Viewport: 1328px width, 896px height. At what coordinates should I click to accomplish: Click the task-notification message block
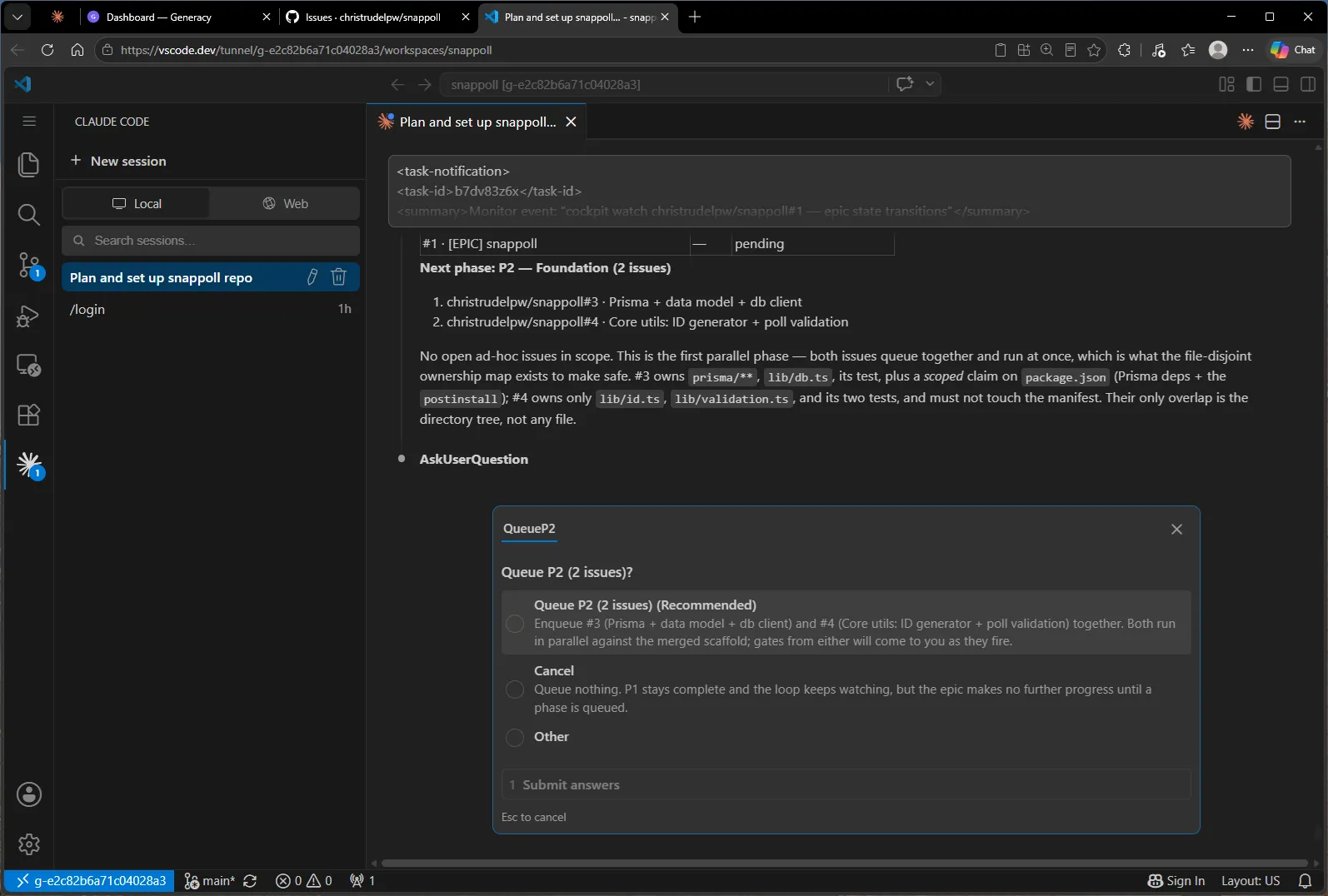pyautogui.click(x=840, y=191)
